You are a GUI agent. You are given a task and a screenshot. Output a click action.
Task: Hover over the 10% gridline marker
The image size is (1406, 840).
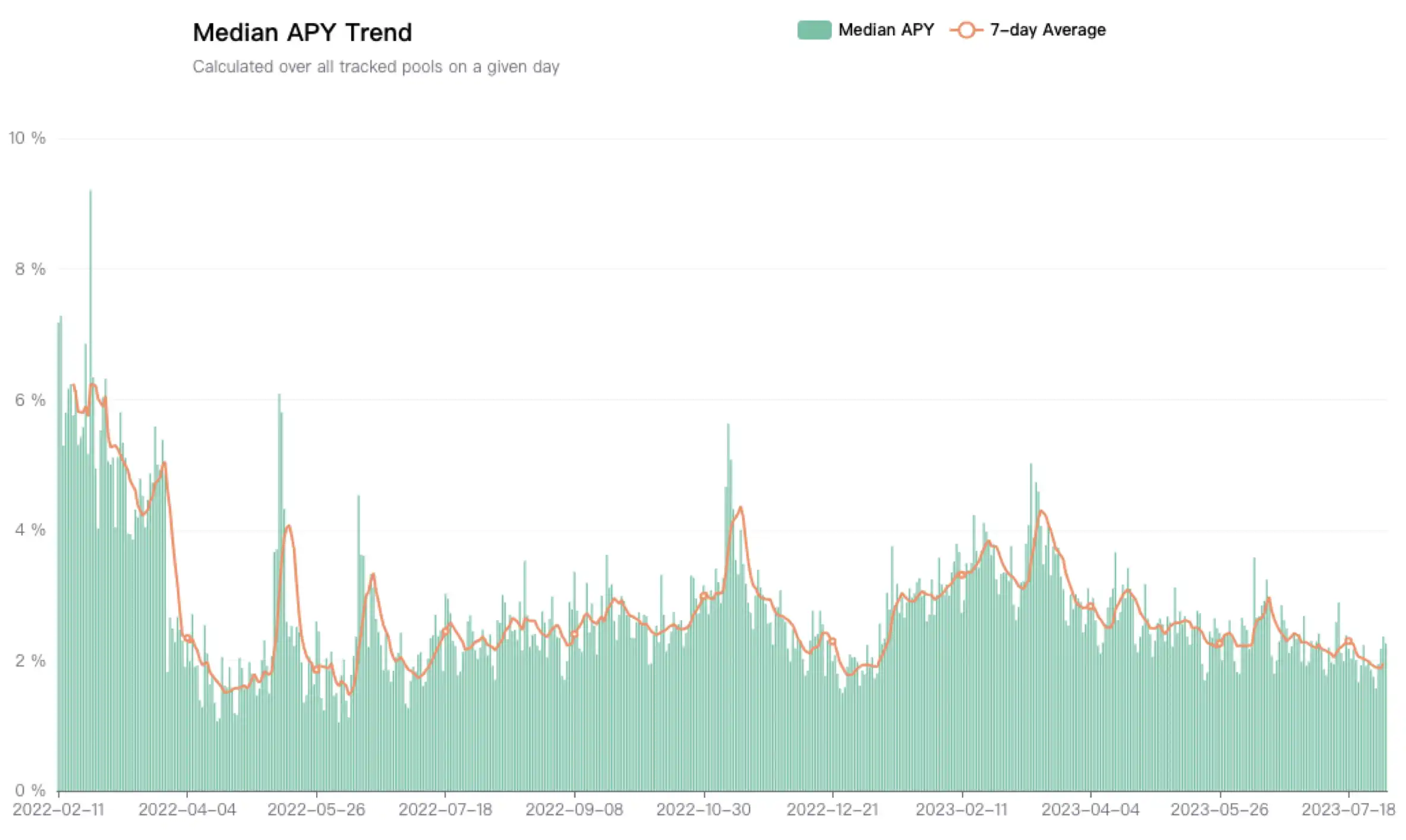pyautogui.click(x=28, y=139)
